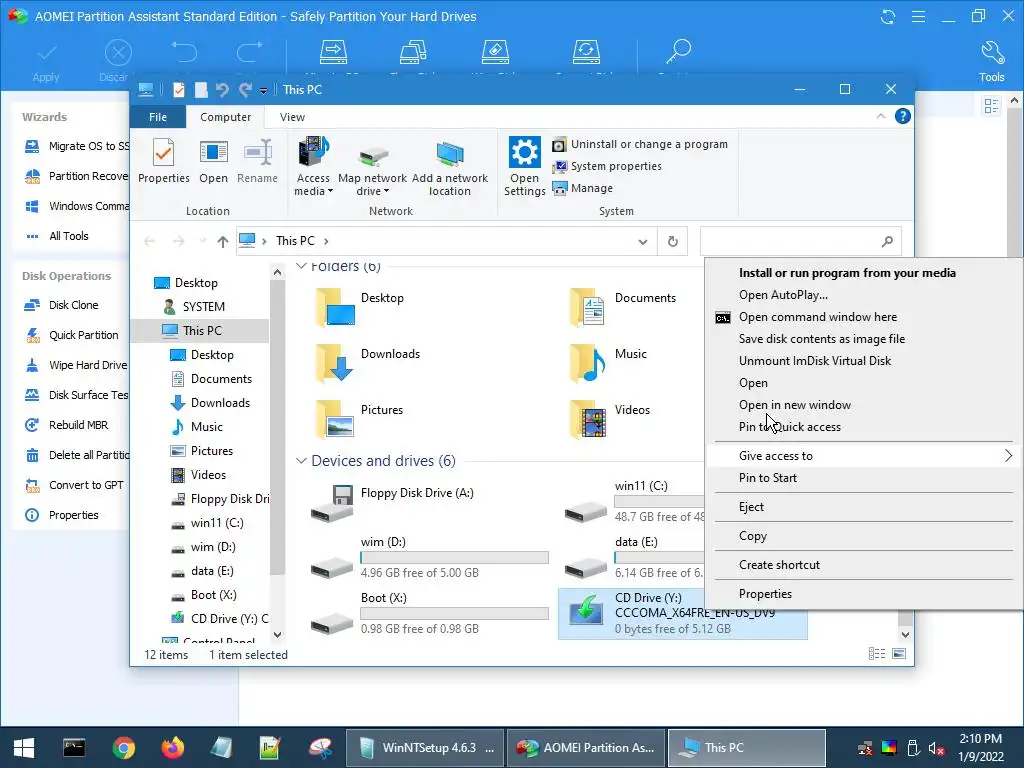Click the taskbar clock showing 2:10 PM
The image size is (1024, 768).
click(x=981, y=748)
